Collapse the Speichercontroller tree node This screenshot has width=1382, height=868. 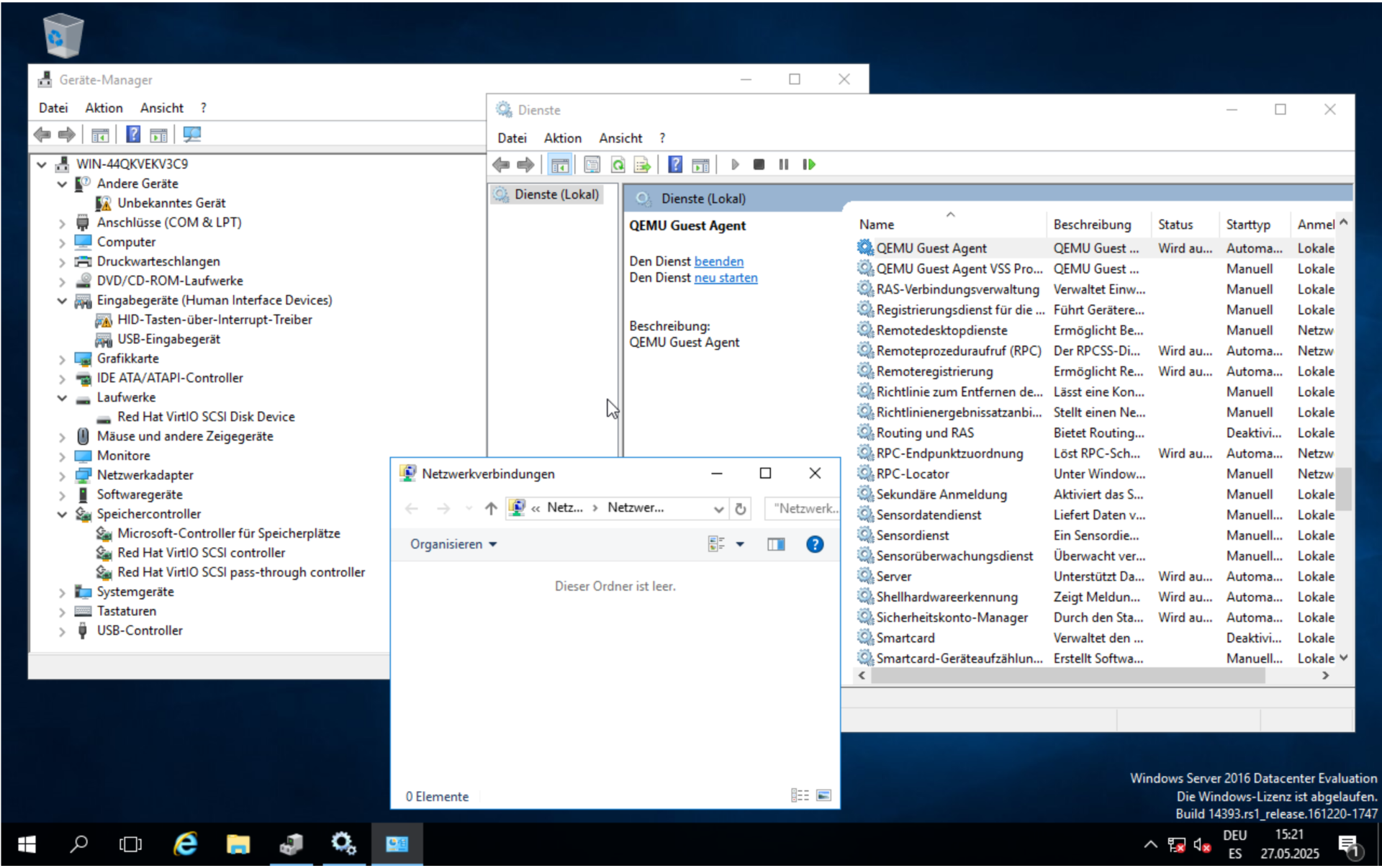[x=62, y=515]
